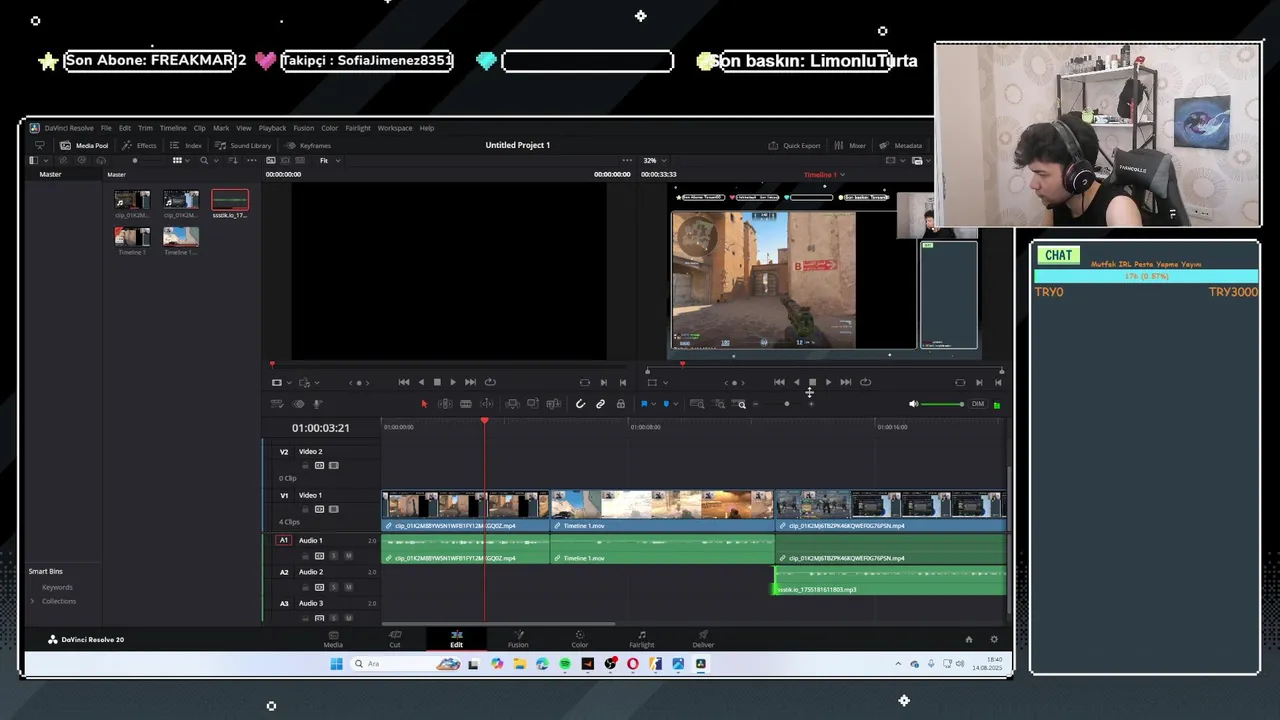Toggle timeline snapping magnet icon

pos(580,404)
